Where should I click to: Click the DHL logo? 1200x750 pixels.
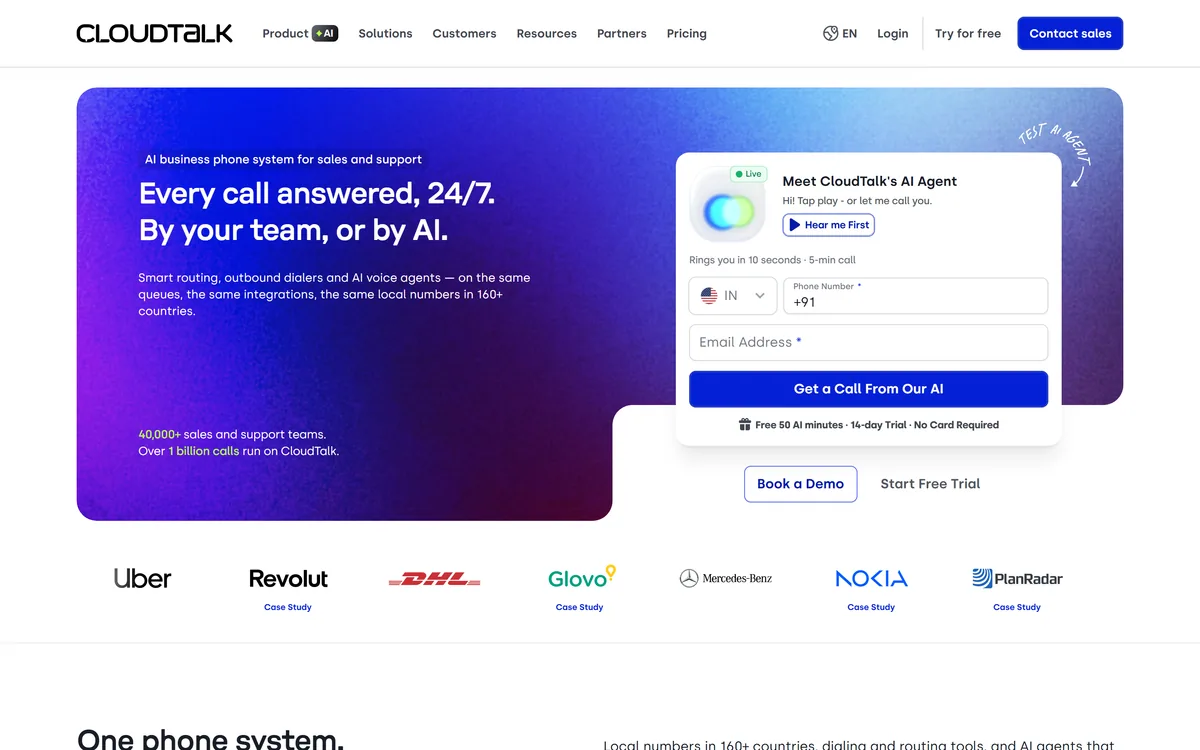[434, 579]
